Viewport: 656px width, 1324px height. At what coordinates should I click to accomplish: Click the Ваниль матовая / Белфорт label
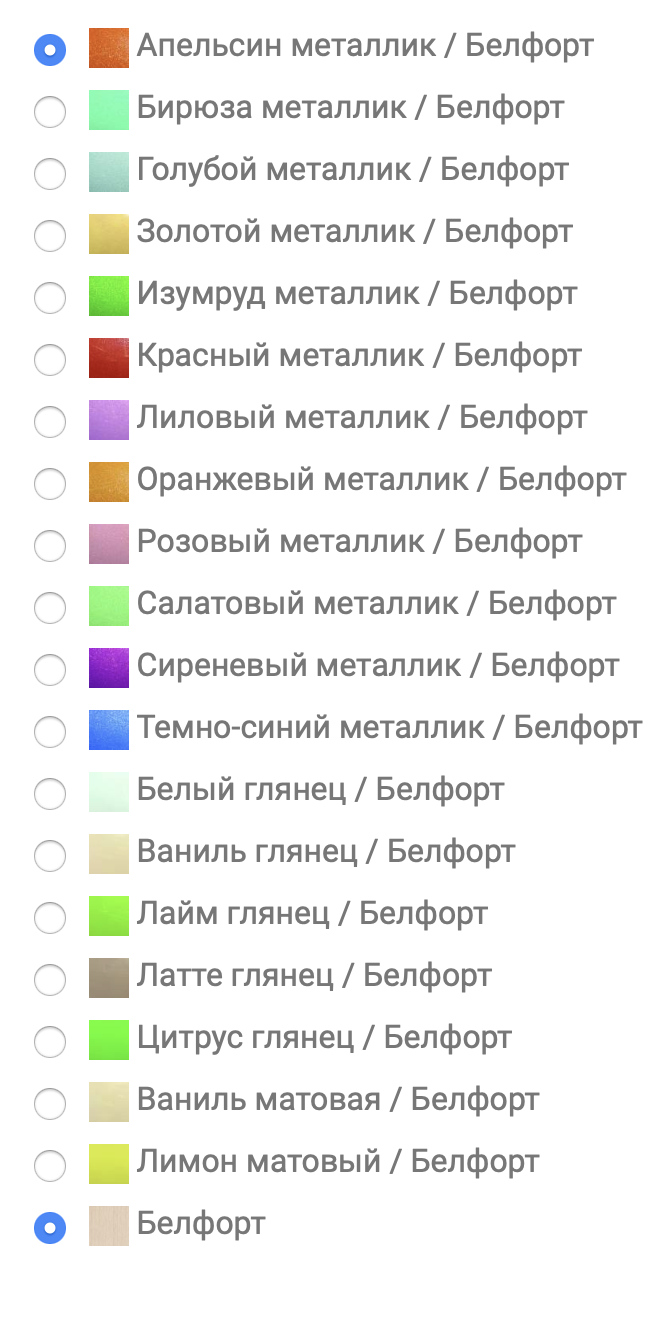(x=338, y=1100)
